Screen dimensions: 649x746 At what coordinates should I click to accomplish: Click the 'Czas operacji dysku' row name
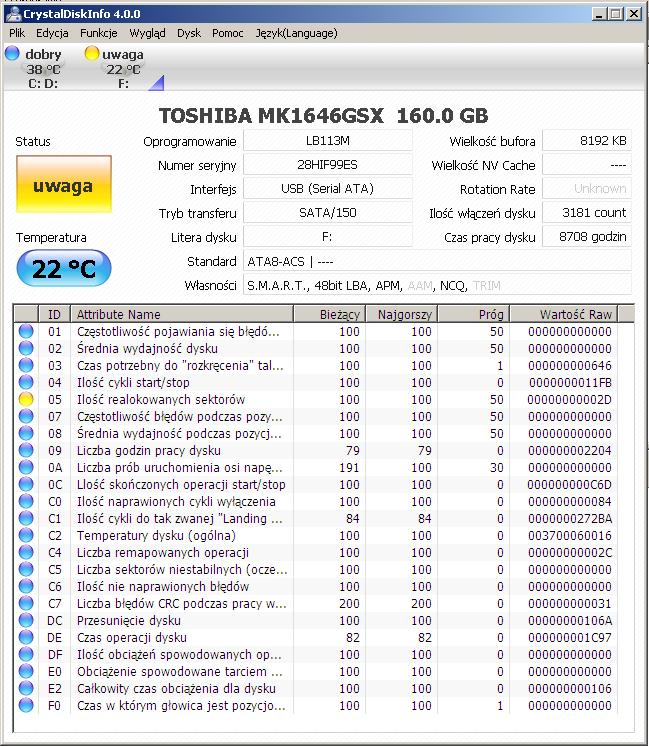click(x=132, y=638)
